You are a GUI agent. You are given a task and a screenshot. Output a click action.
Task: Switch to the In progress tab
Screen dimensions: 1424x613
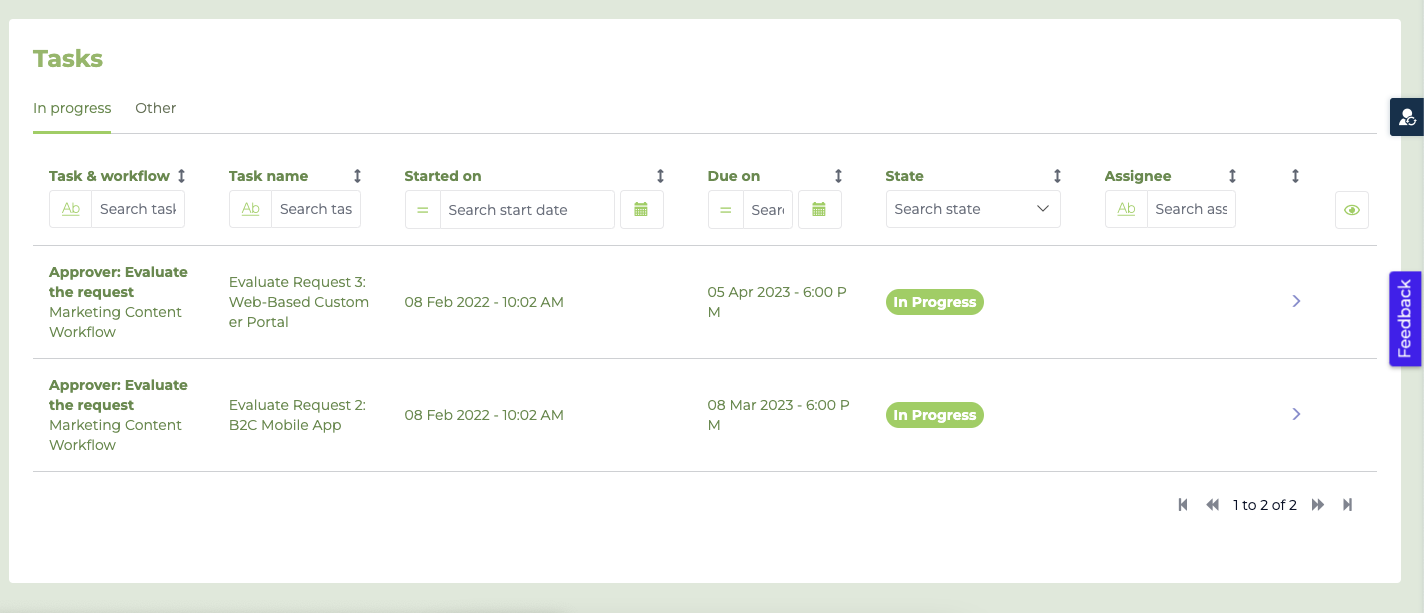[x=72, y=108]
